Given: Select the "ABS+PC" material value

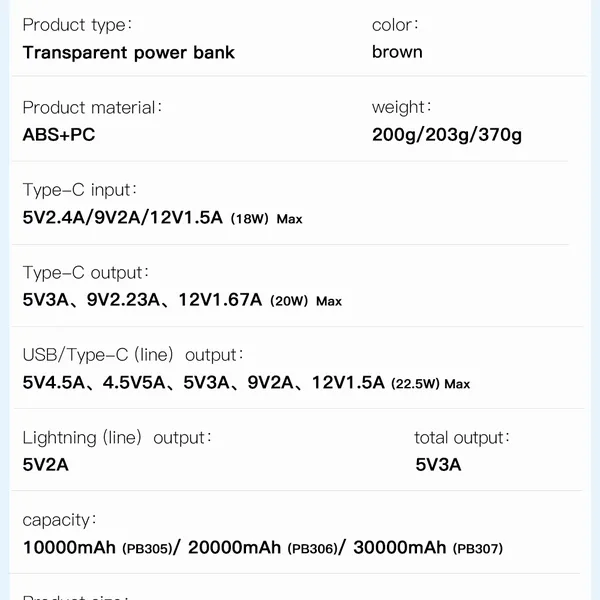Looking at the screenshot, I should 59,135.
